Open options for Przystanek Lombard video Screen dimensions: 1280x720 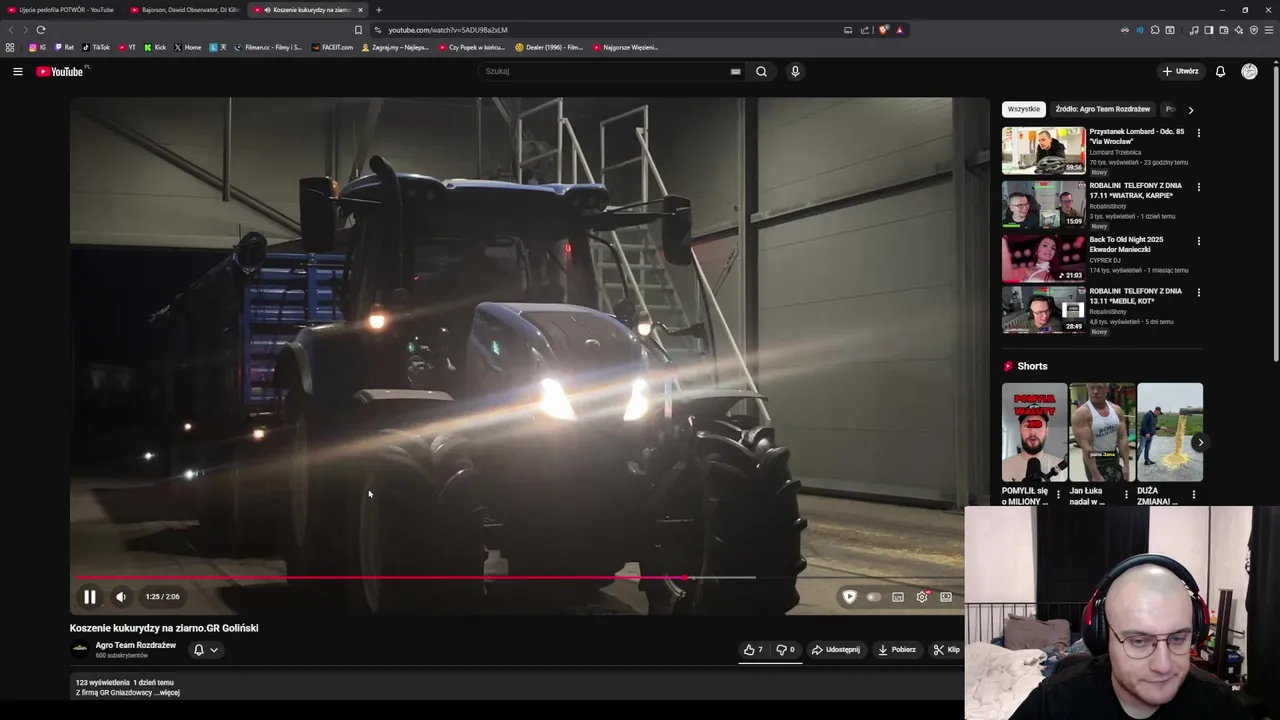point(1199,132)
